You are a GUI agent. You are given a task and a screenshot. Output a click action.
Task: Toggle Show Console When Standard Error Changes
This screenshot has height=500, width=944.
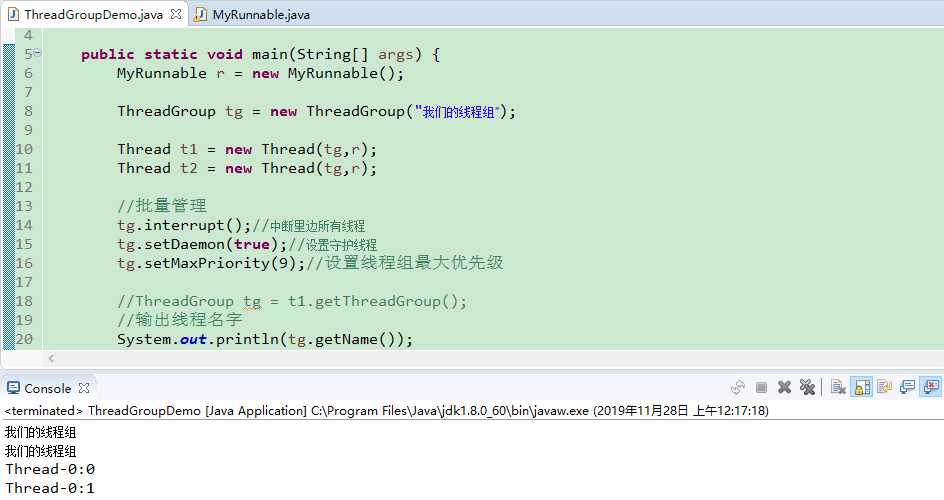931,386
